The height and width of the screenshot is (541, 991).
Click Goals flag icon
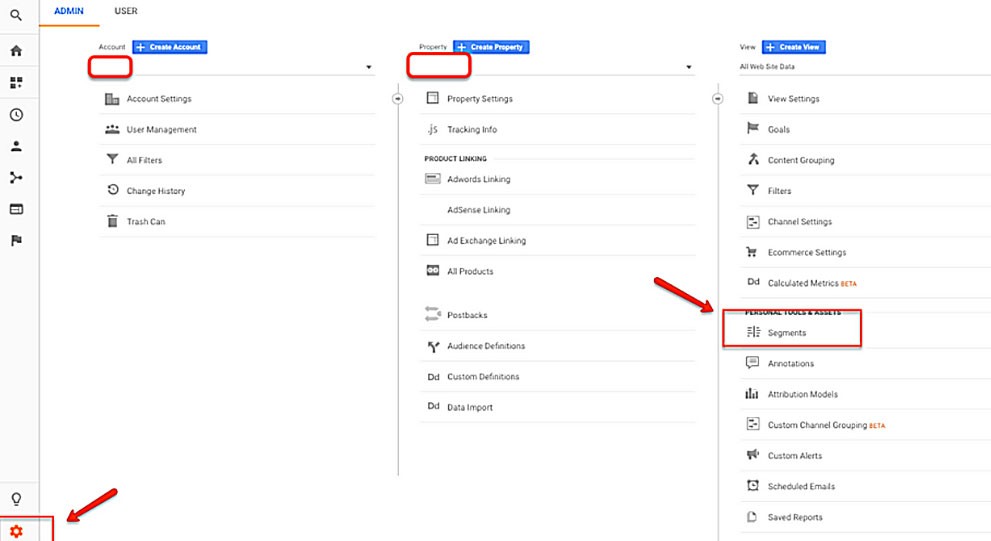[753, 128]
